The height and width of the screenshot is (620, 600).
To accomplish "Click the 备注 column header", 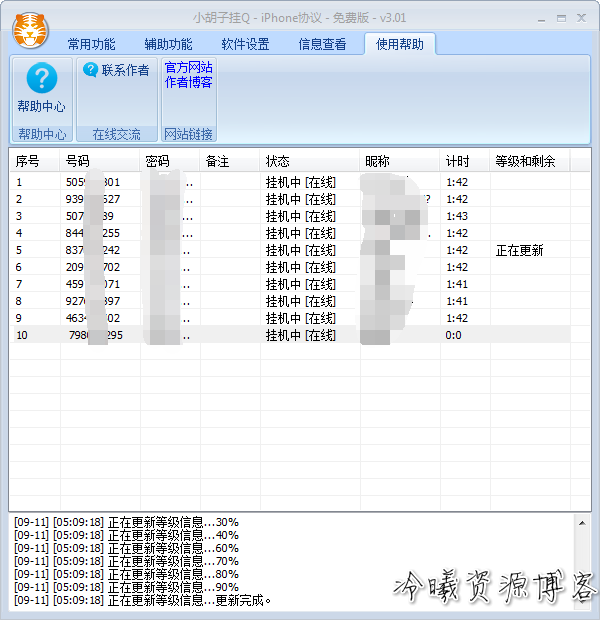I will (x=230, y=161).
